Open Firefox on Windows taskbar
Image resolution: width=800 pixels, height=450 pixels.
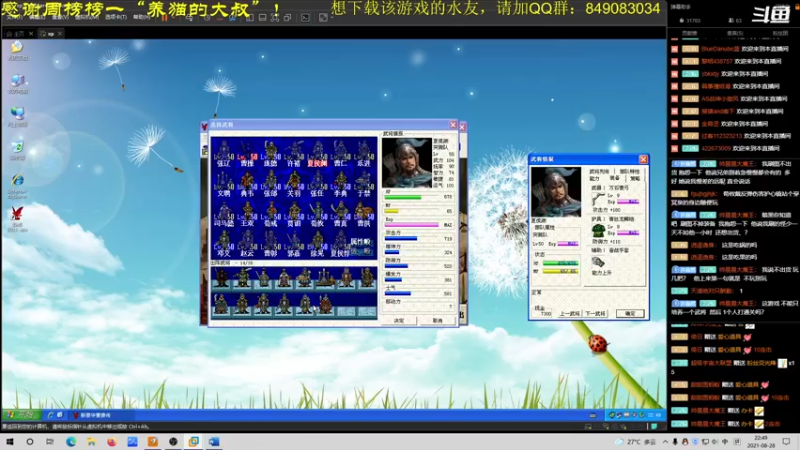pos(112,442)
